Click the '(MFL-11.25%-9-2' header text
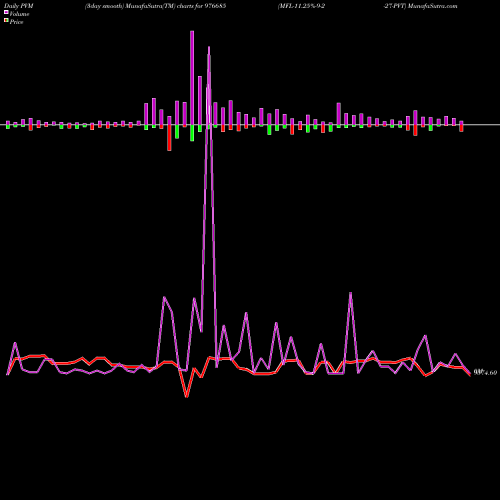Viewport: 500px width, 500px height. pyautogui.click(x=301, y=6)
